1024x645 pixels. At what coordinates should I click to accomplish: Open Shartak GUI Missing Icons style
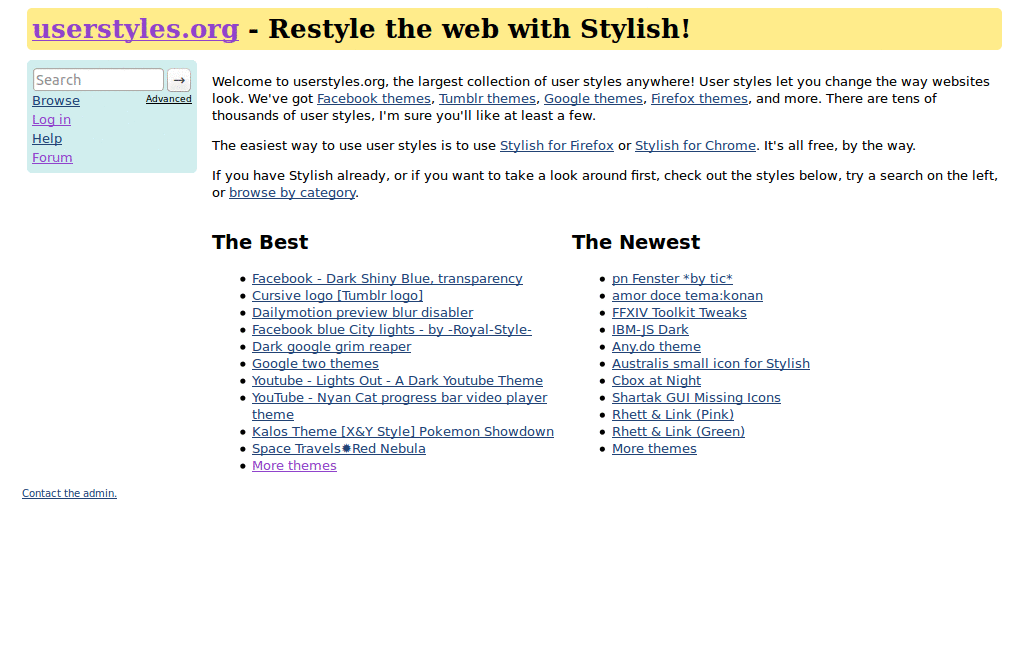tap(696, 398)
